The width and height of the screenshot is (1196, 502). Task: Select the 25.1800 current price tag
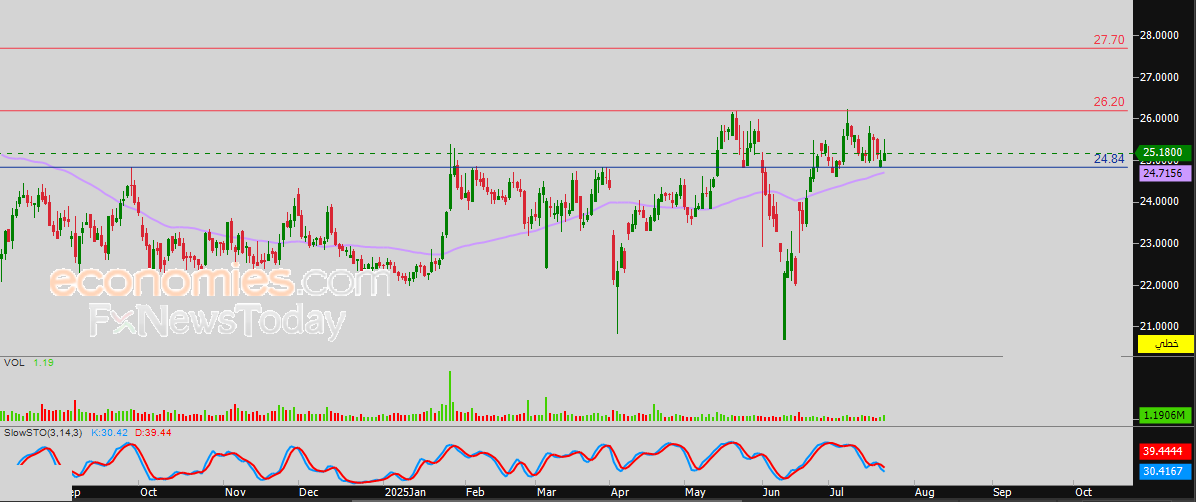pos(1165,153)
